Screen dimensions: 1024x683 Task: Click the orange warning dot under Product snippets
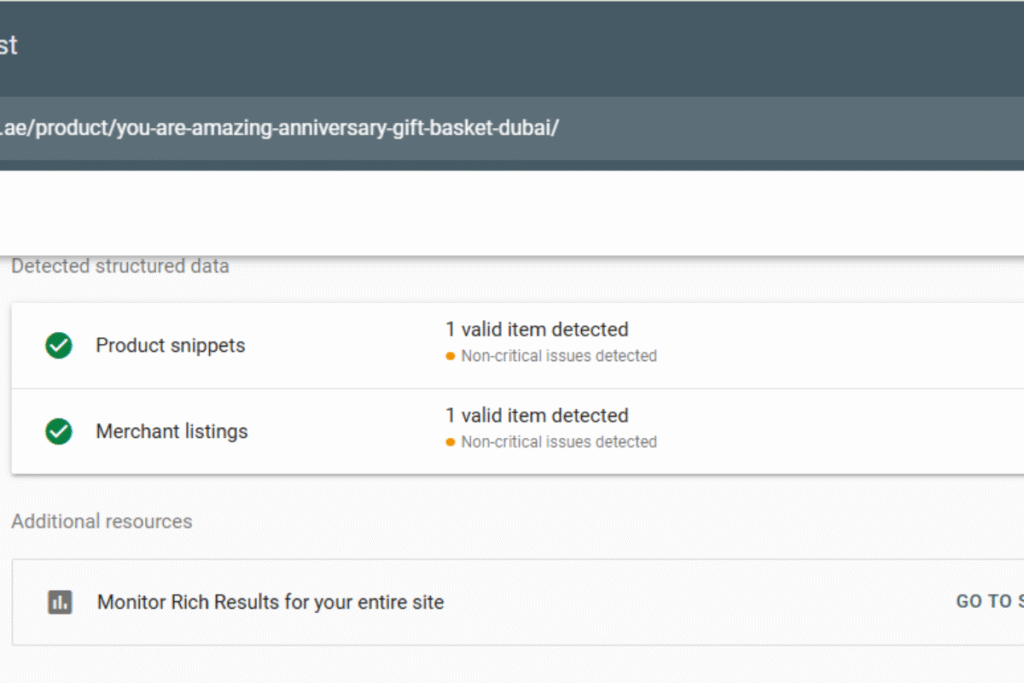coord(451,357)
